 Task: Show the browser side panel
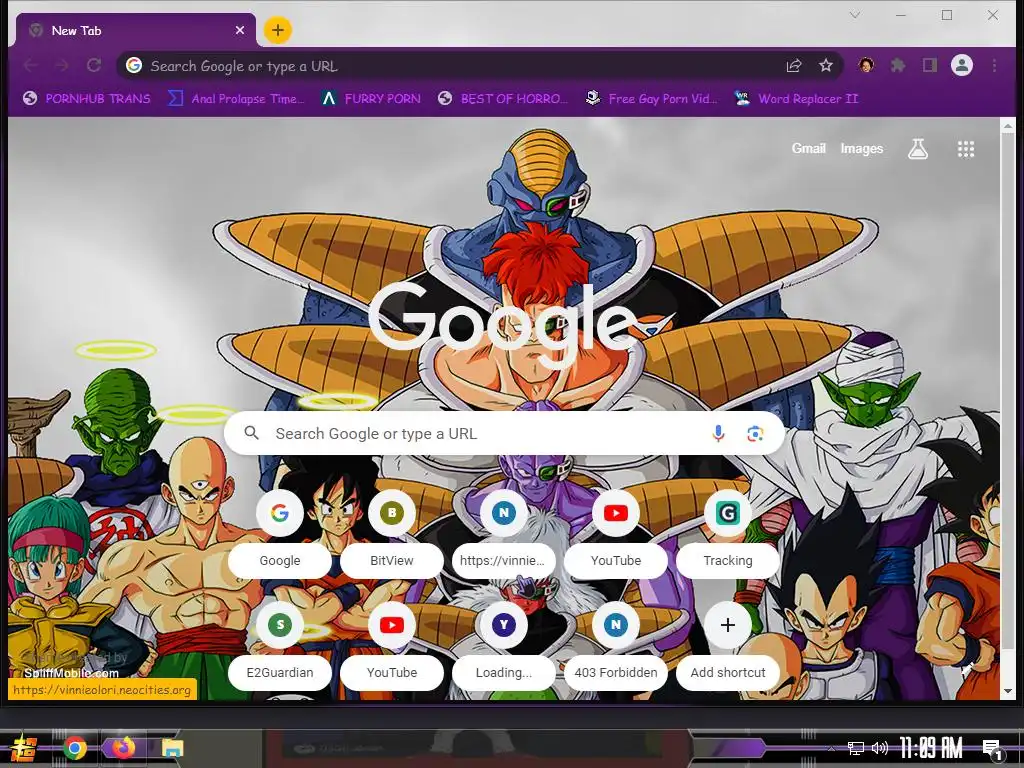tap(930, 65)
